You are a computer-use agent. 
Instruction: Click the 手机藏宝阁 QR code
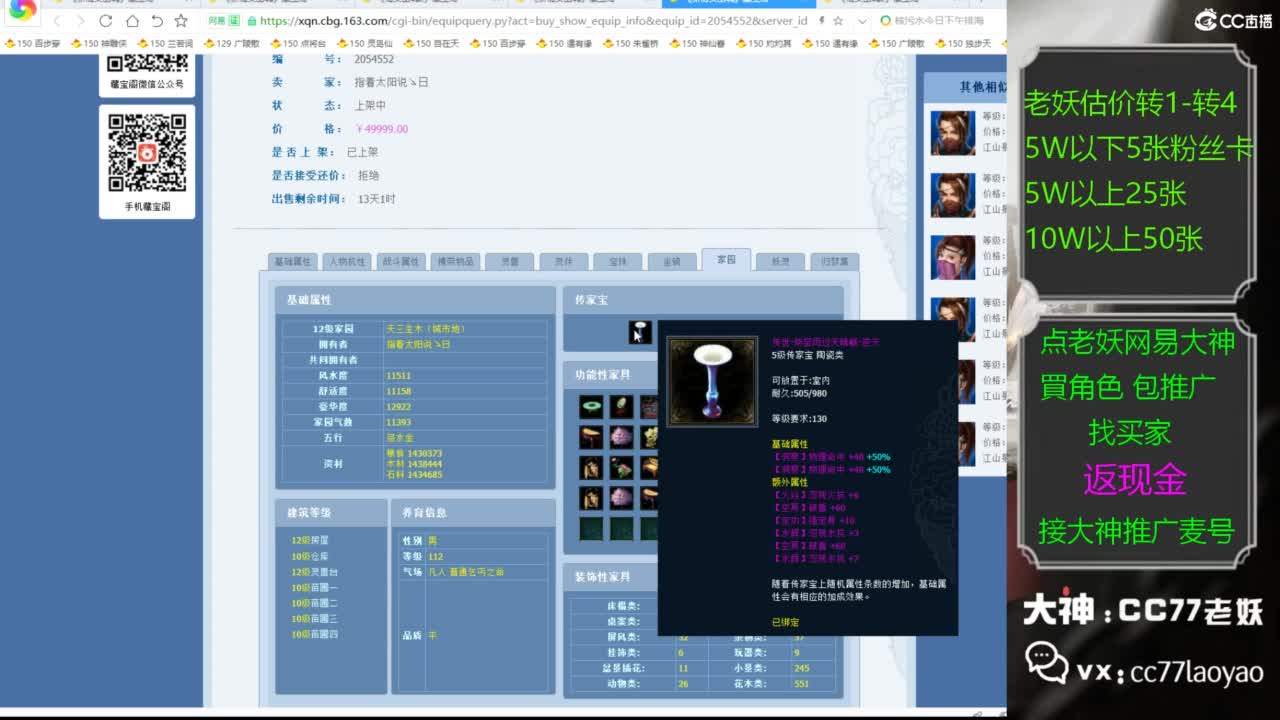pos(147,154)
